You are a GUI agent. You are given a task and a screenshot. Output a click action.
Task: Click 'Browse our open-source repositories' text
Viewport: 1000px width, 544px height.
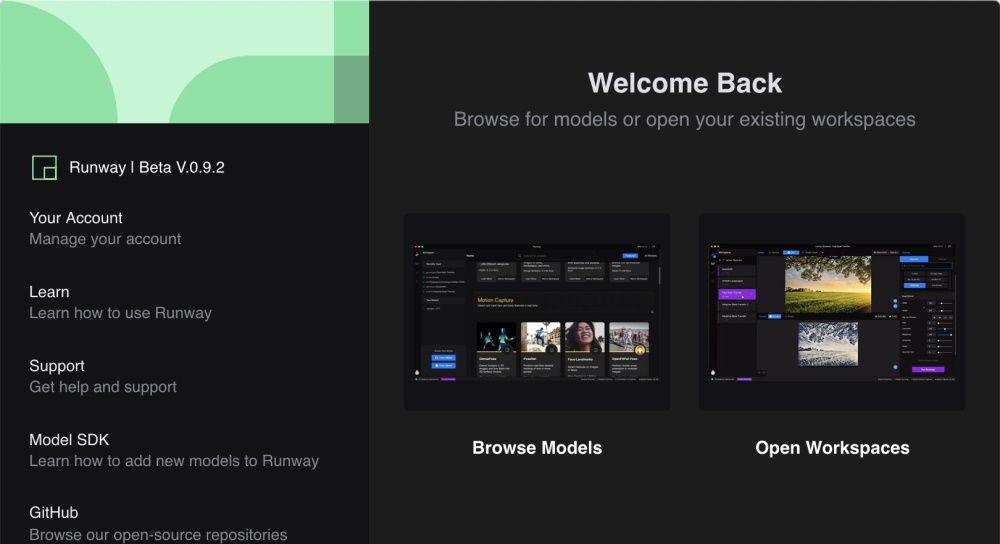(x=158, y=534)
